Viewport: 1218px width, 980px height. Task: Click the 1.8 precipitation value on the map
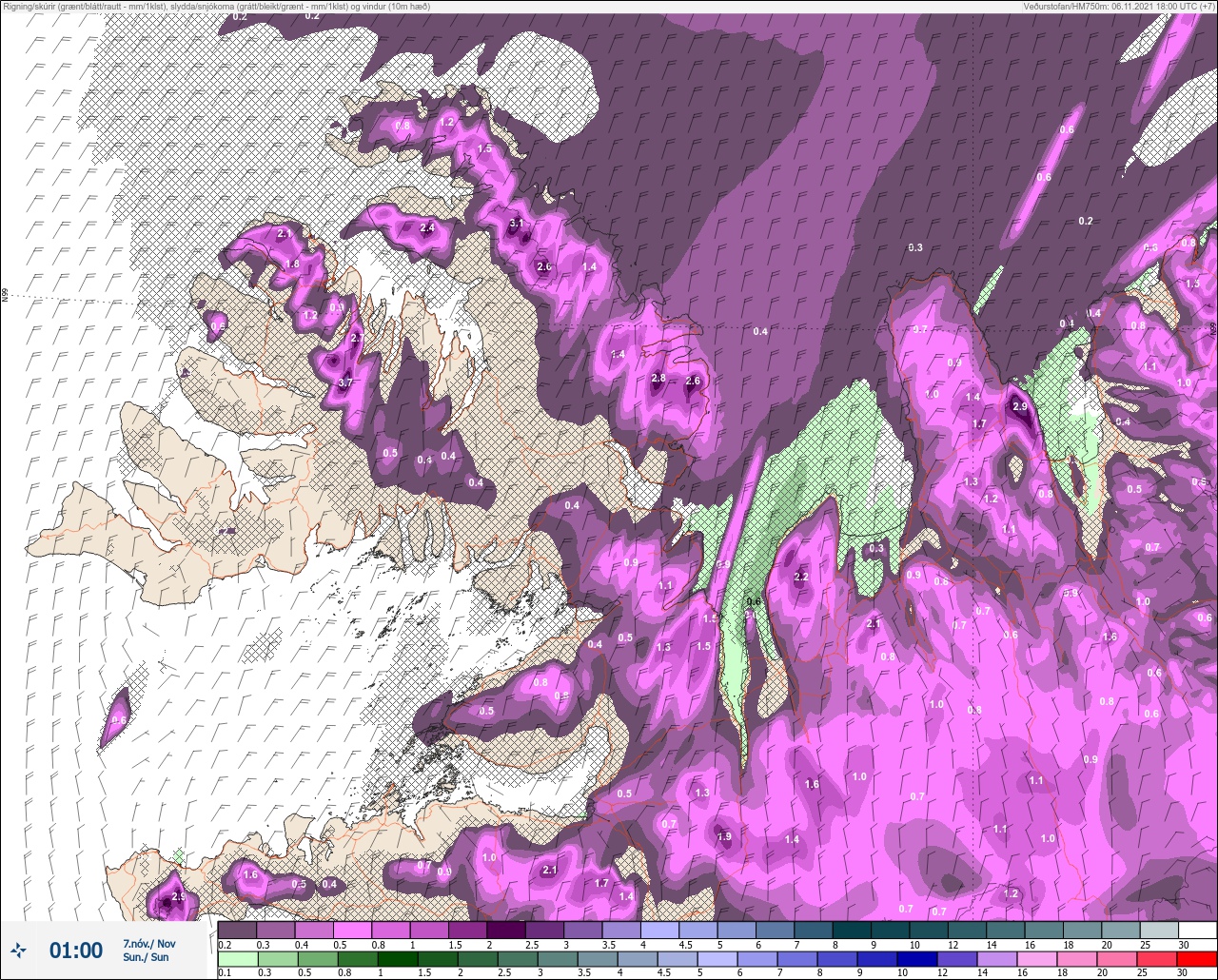point(293,264)
